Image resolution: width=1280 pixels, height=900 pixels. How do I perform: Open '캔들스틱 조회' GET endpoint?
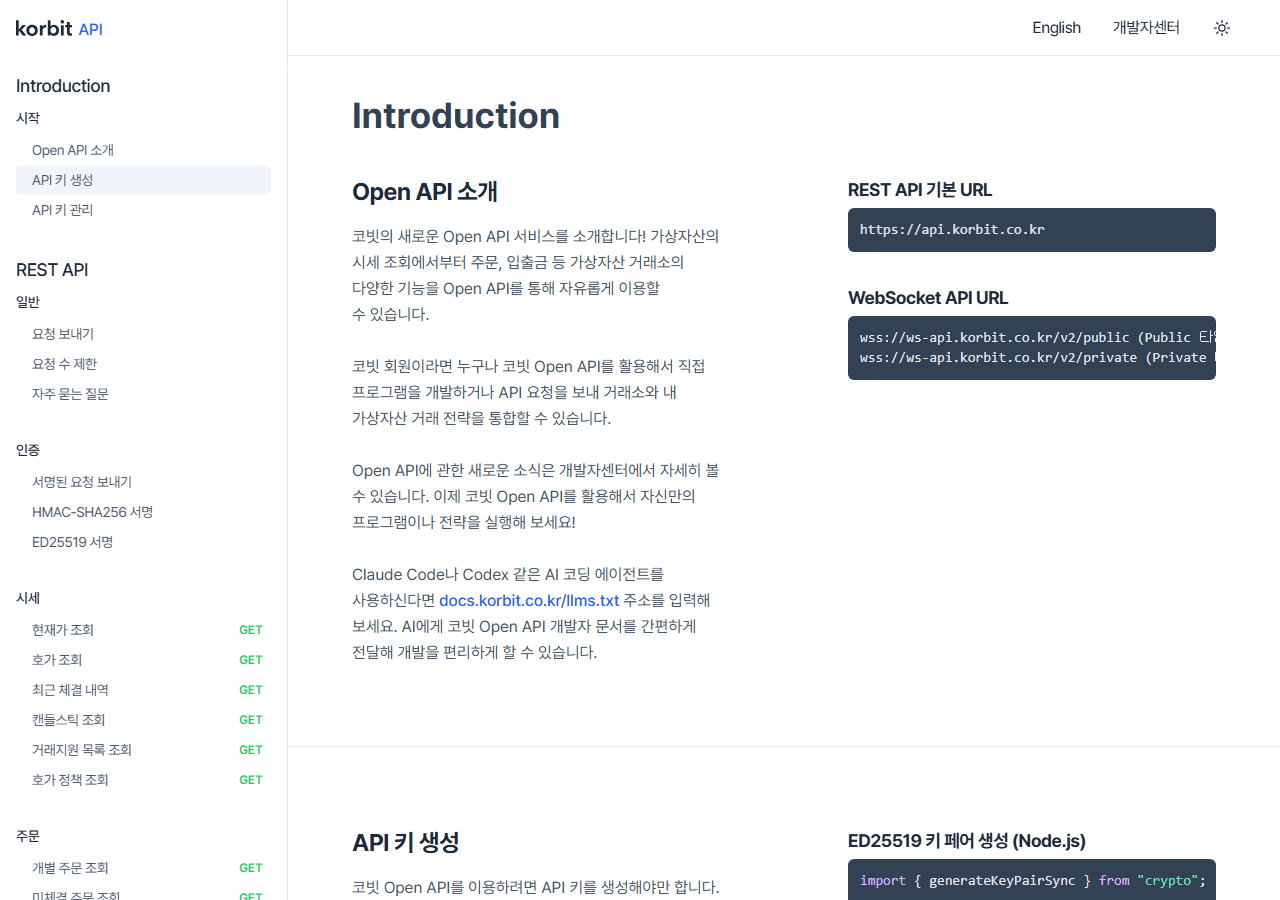pos(143,720)
